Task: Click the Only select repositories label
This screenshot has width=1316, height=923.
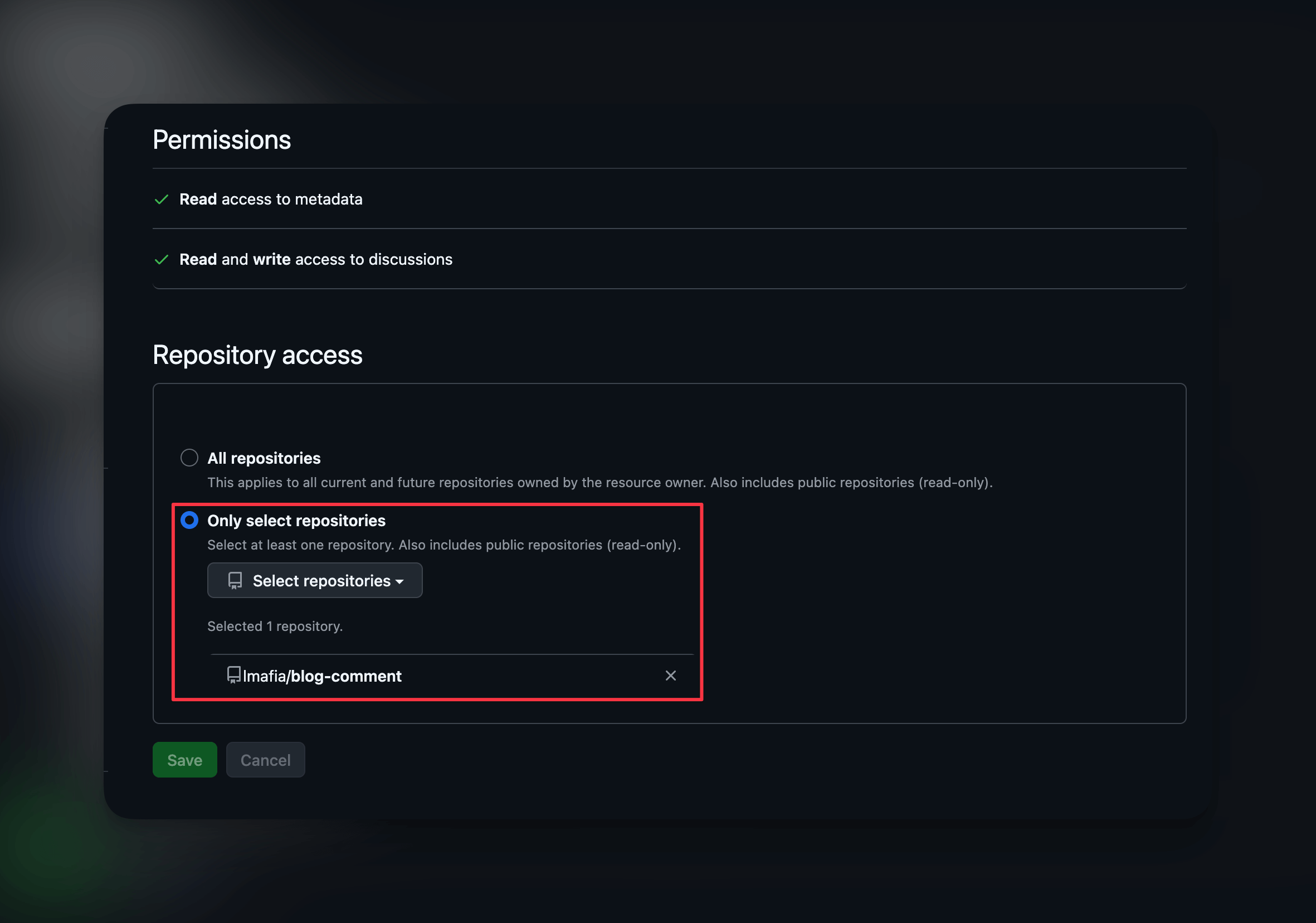Action: [x=296, y=521]
